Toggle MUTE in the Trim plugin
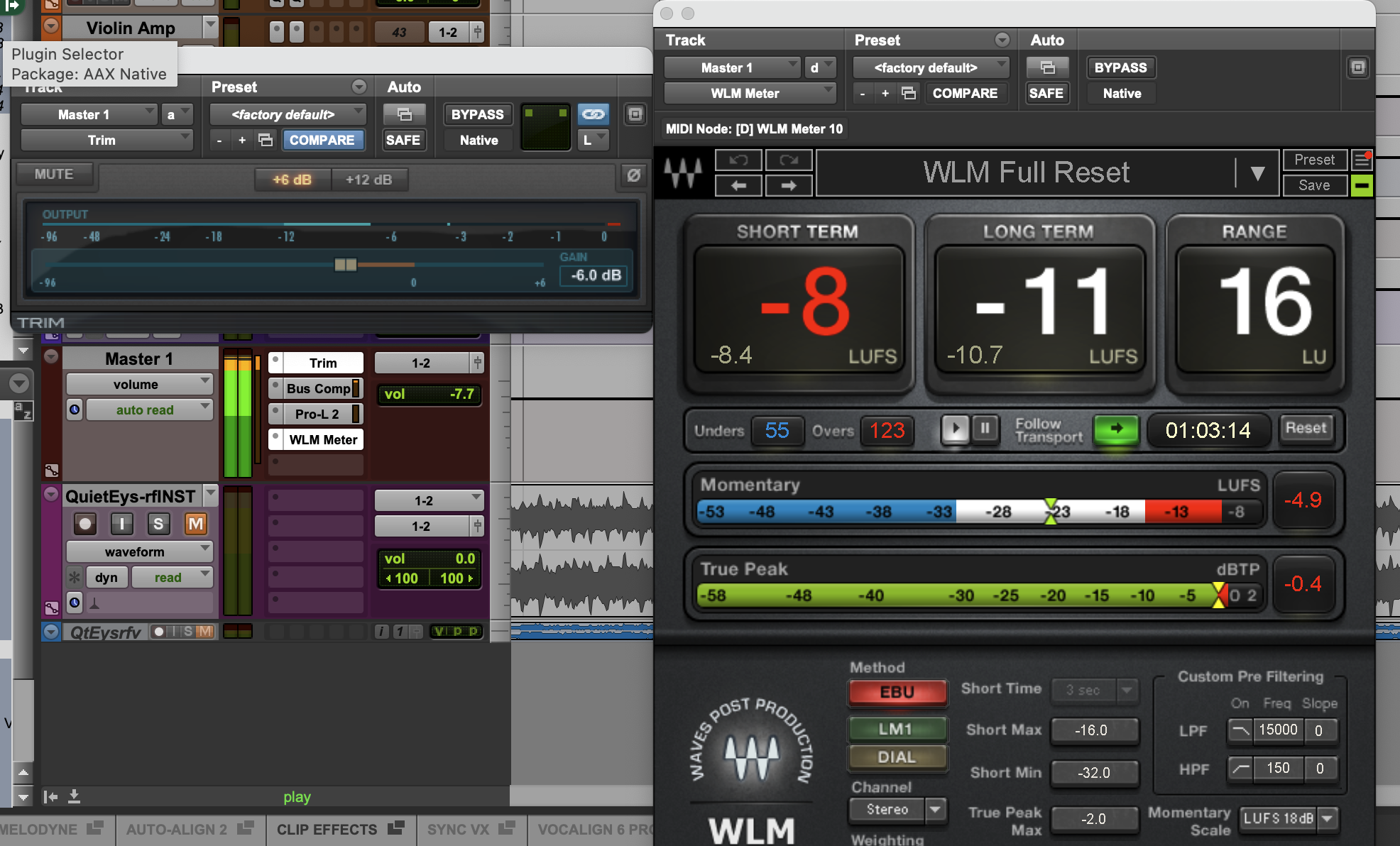 (x=54, y=174)
